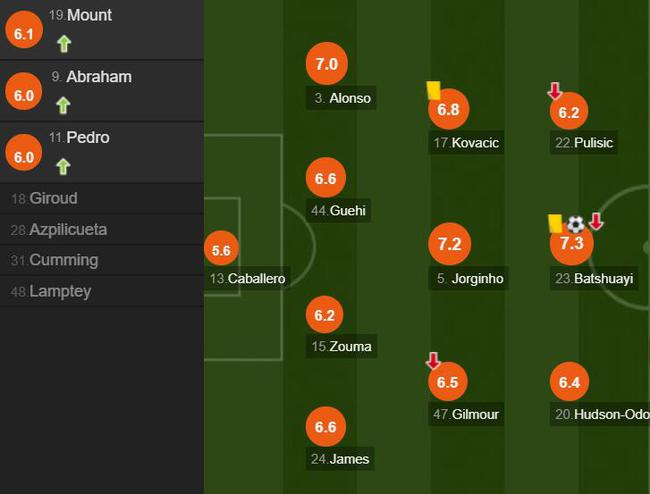
Task: Click Pedro's green substituted-on arrow
Action: pyautogui.click(x=64, y=165)
